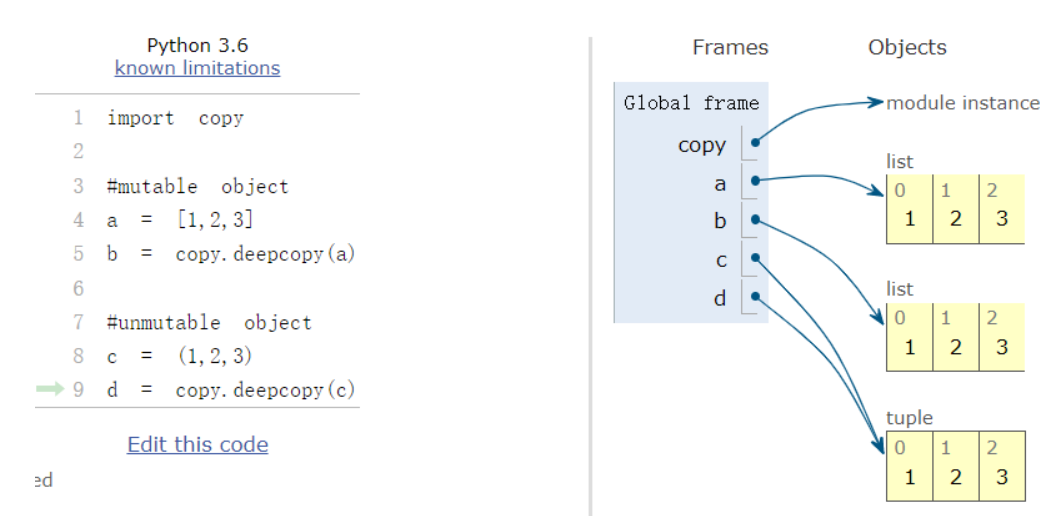The image size is (1050, 516).
Task: Click index 1 cell of the first list
Action: [955, 209]
